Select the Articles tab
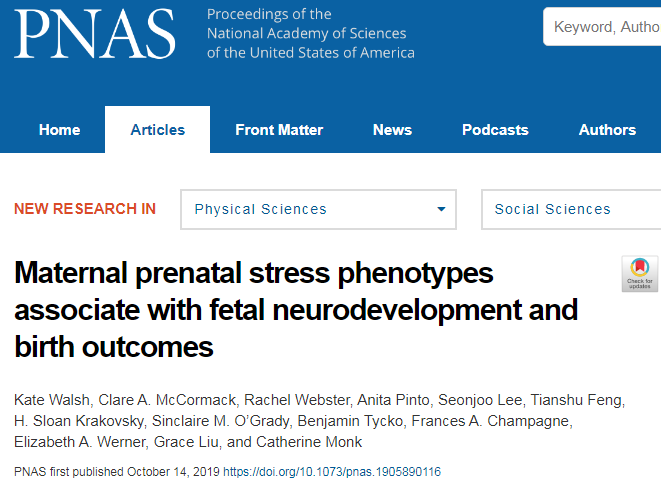 point(157,129)
